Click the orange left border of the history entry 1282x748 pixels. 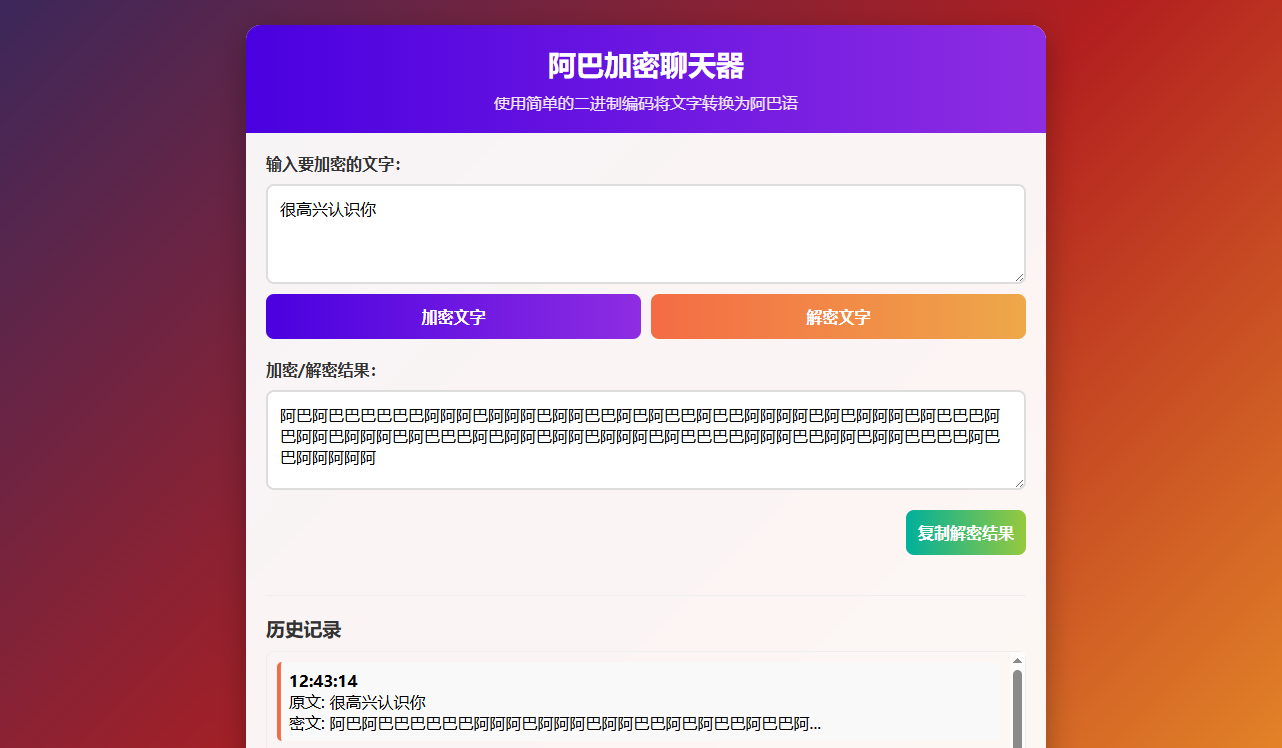tap(279, 702)
